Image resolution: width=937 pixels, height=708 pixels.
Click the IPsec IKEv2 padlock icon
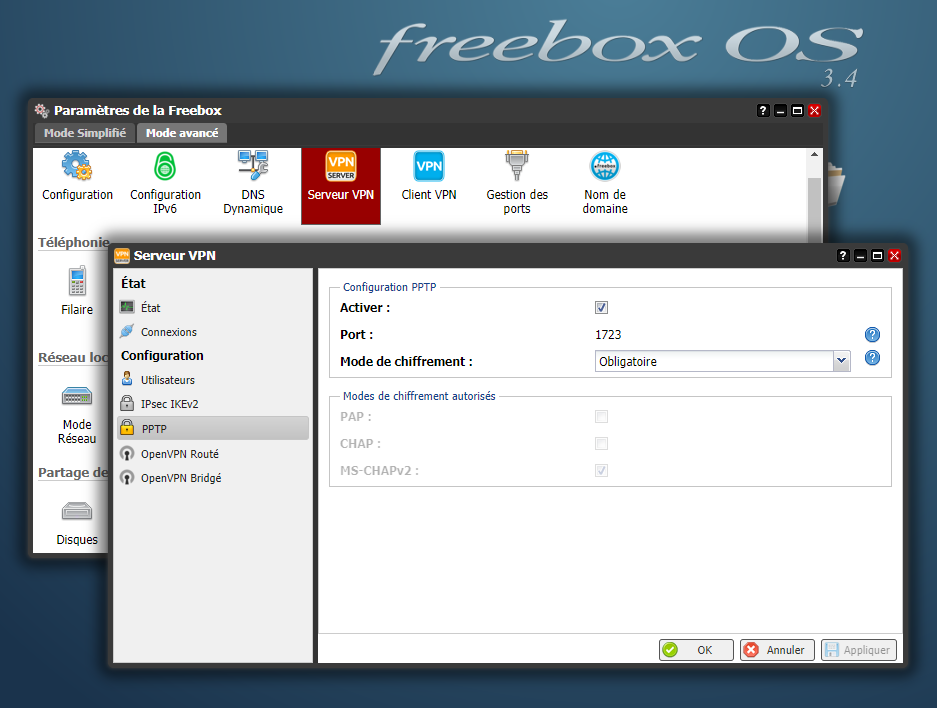tap(127, 403)
